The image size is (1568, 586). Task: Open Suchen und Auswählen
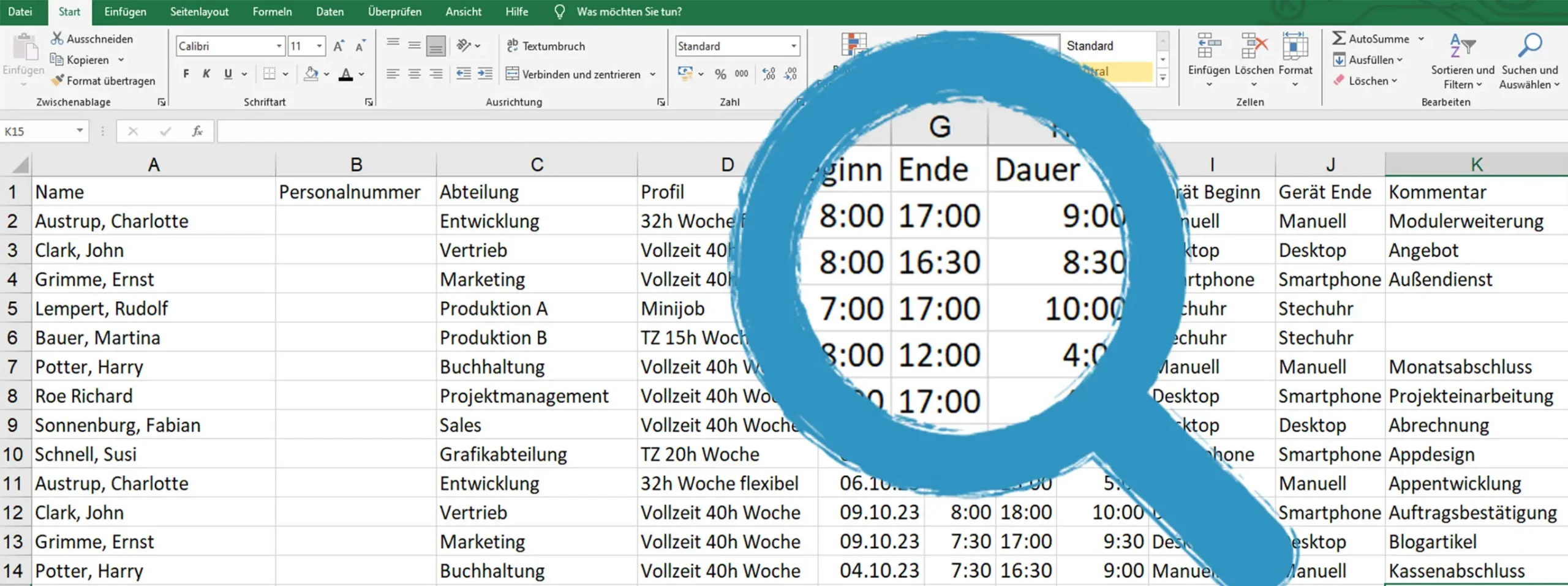1529,45
